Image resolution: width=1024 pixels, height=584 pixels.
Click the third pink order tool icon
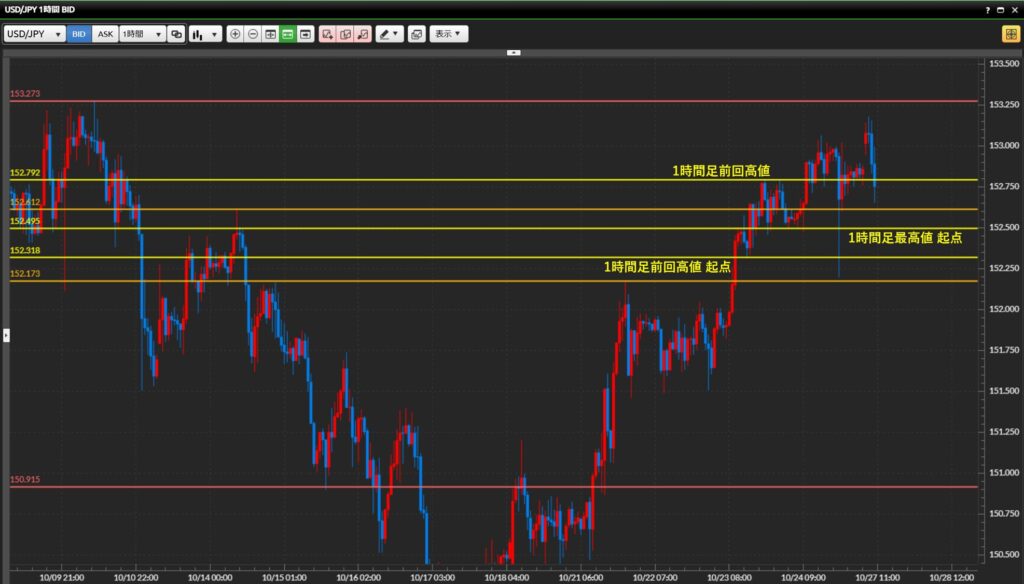[x=362, y=34]
